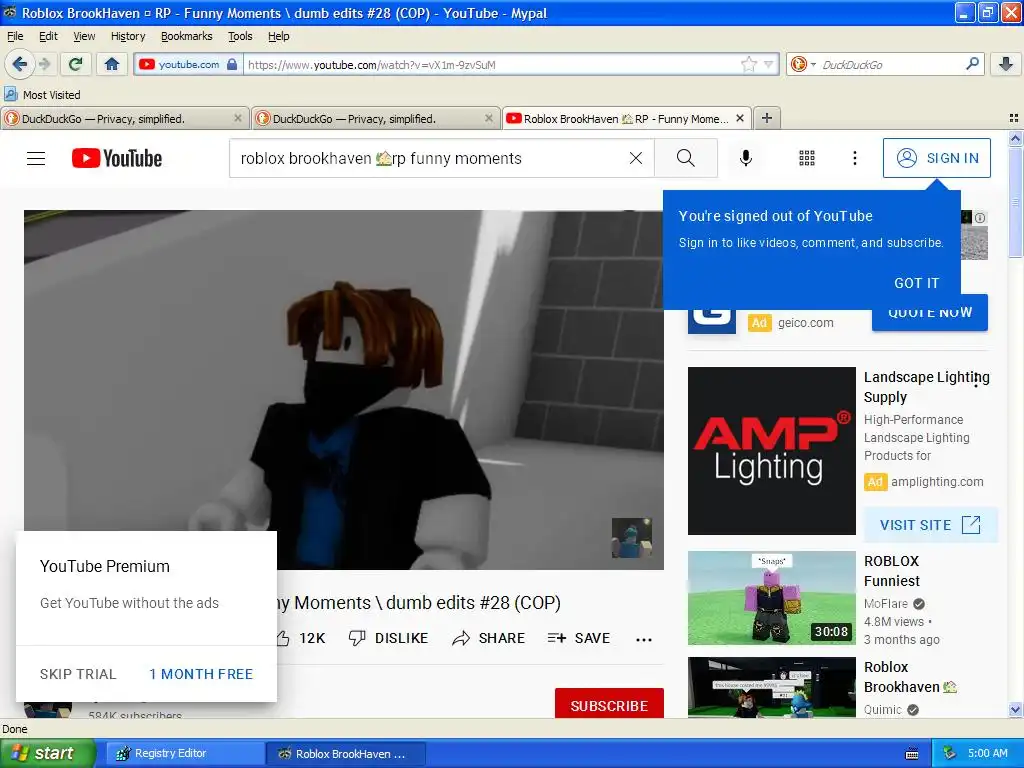
Task: Click 1 MONTH FREE in Premium popup
Action: (x=201, y=674)
